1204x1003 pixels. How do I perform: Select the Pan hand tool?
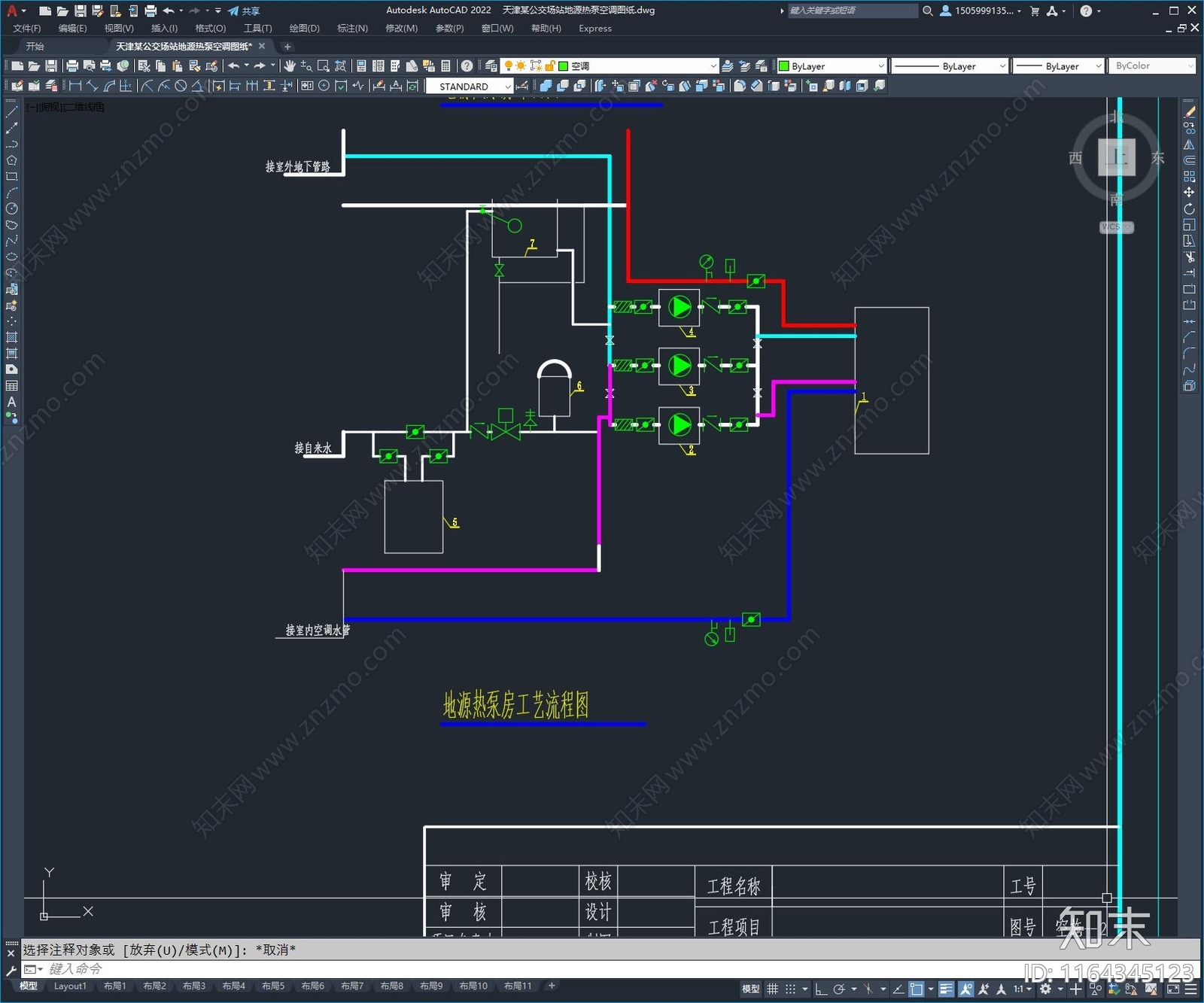[x=290, y=66]
